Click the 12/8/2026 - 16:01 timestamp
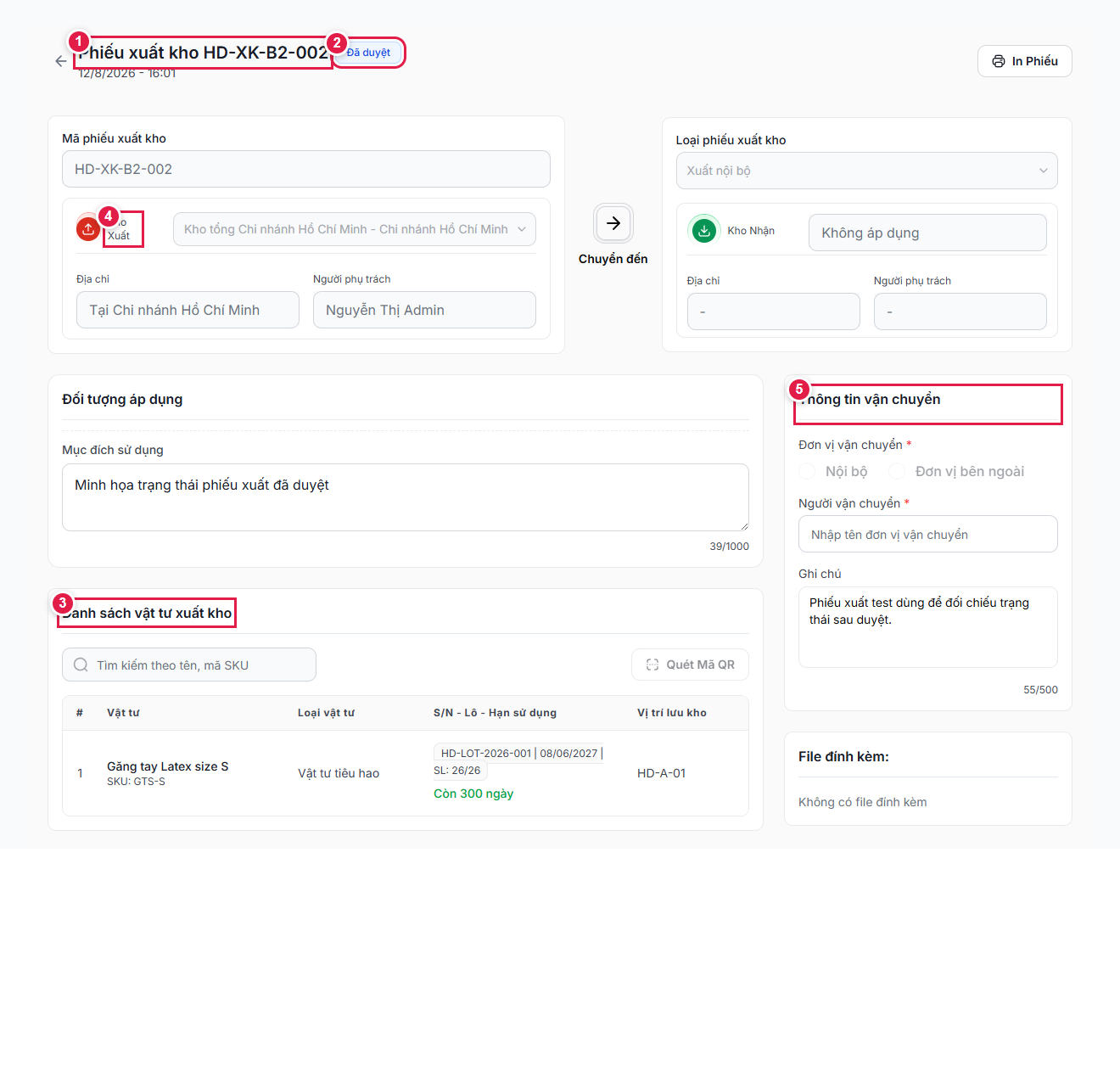Image resolution: width=1120 pixels, height=1077 pixels. click(x=127, y=74)
